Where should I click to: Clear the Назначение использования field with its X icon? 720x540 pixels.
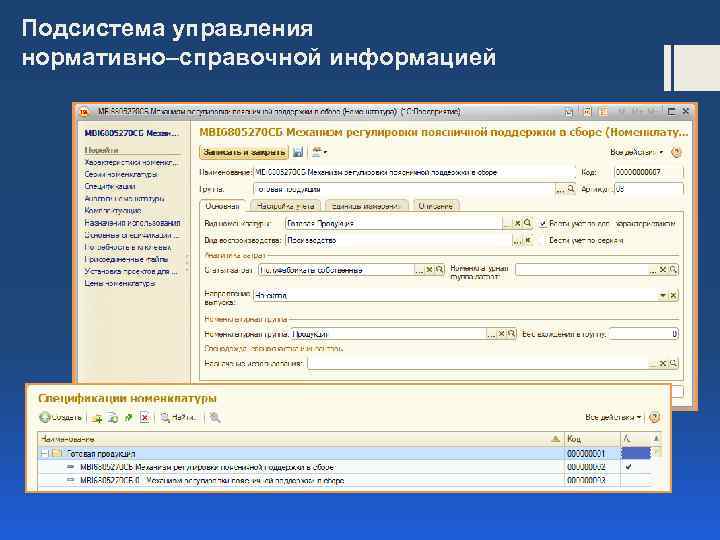pos(663,363)
